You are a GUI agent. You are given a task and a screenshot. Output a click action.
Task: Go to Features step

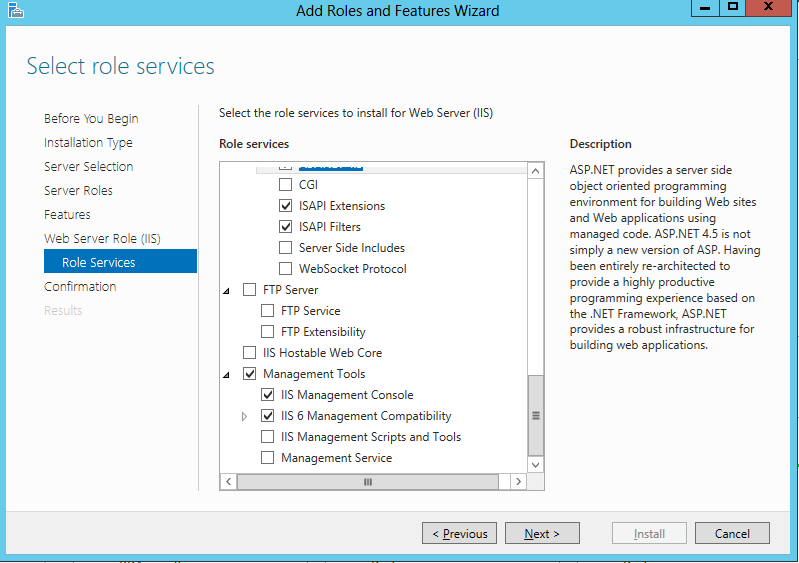tap(67, 215)
